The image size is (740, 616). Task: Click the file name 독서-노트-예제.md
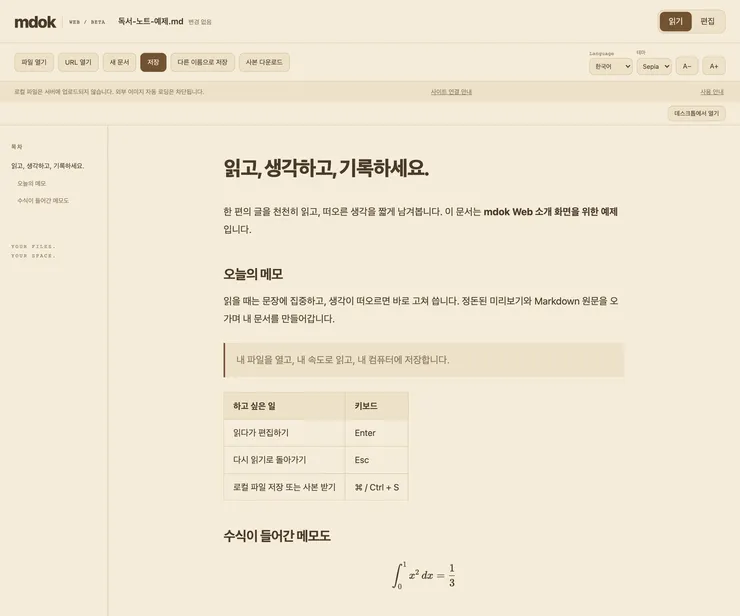[x=151, y=21]
